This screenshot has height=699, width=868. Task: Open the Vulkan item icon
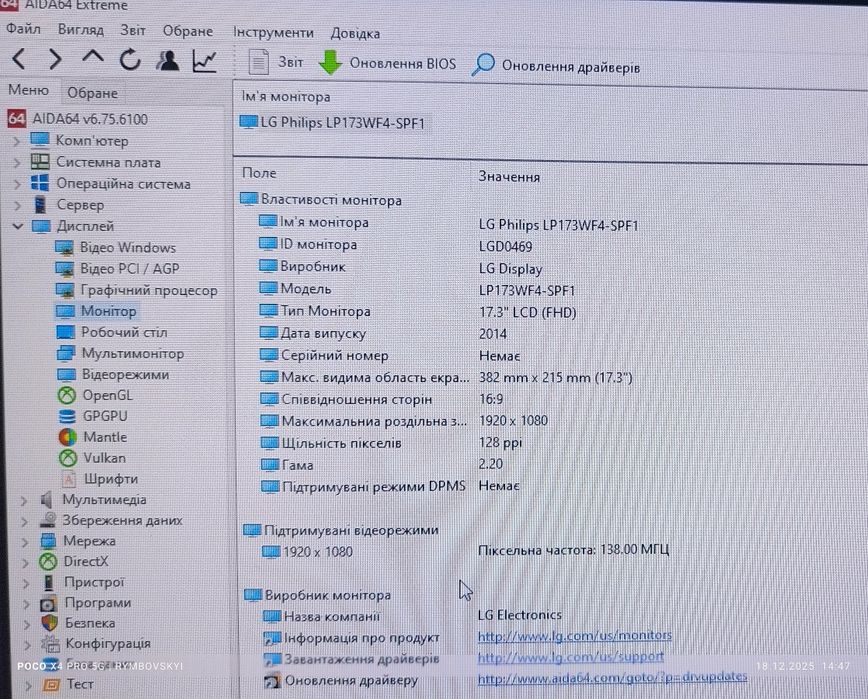[x=68, y=458]
